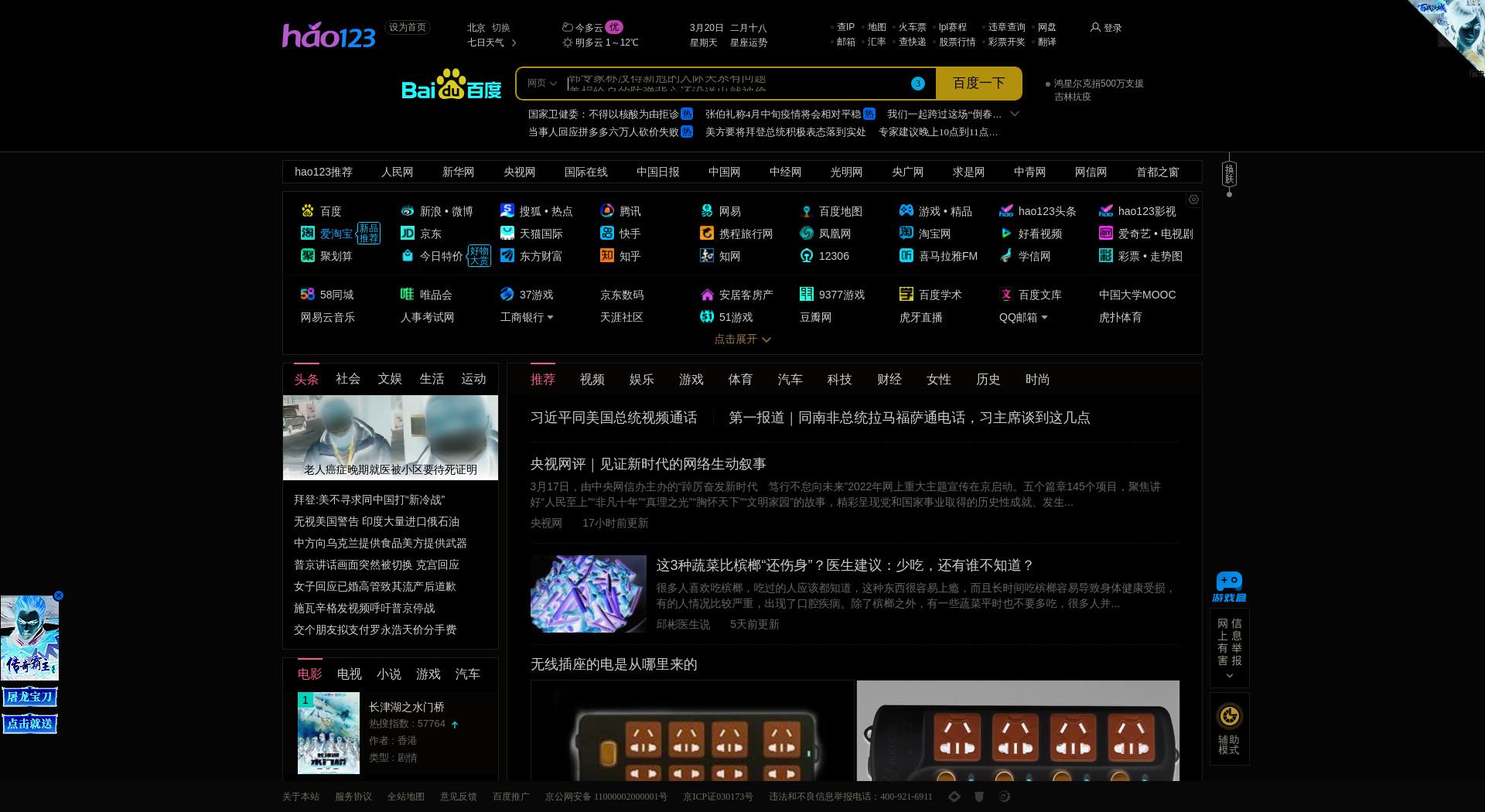Open the hao123头条 icon link

point(1006,211)
